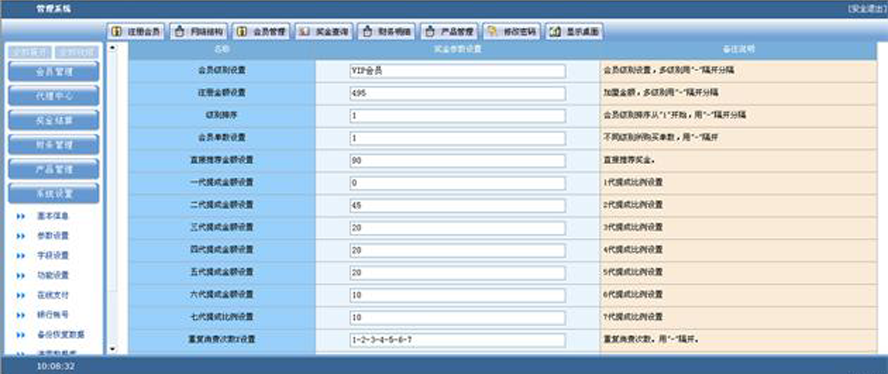The image size is (888, 374).
Task: Click the arrow icon beside 参数设置
Action: (21, 236)
